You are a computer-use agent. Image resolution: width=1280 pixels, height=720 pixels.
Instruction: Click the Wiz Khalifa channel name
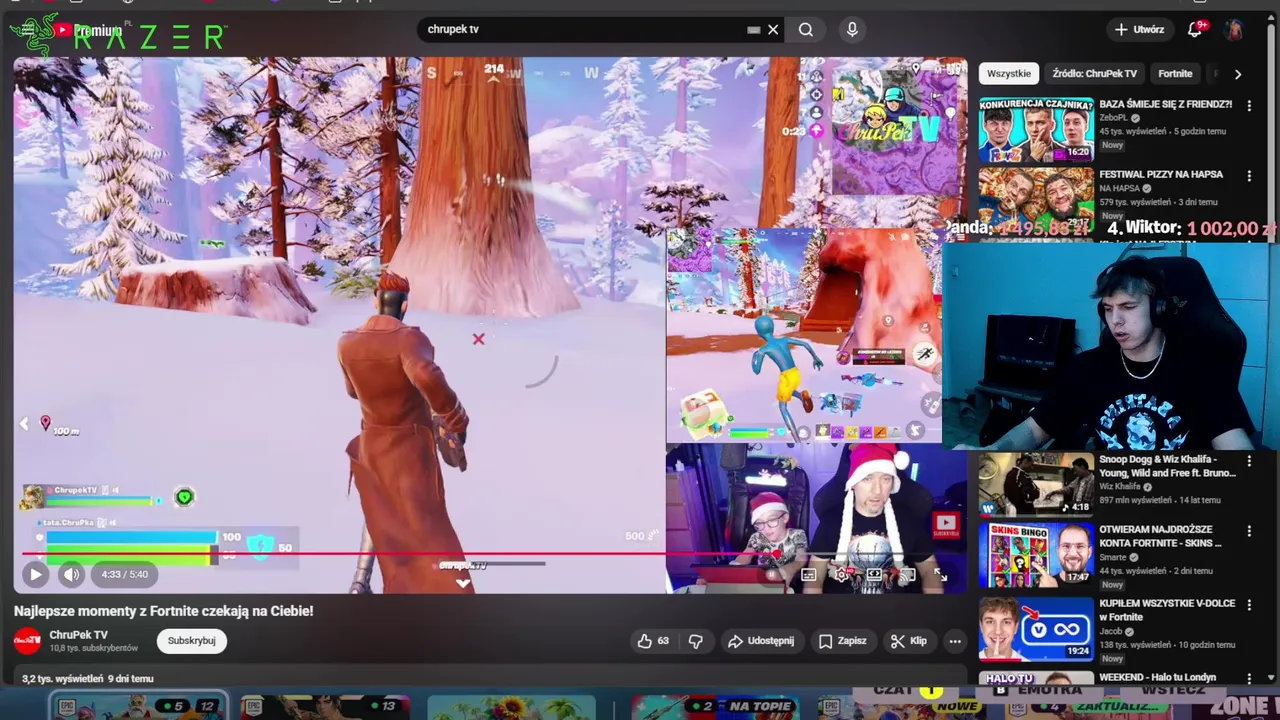coord(1122,487)
